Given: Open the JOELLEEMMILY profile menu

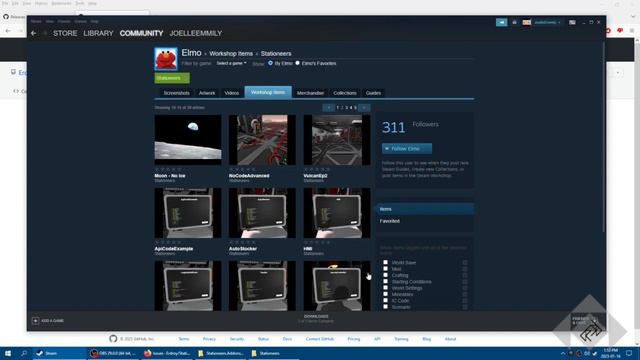Looking at the screenshot, I should [196, 33].
